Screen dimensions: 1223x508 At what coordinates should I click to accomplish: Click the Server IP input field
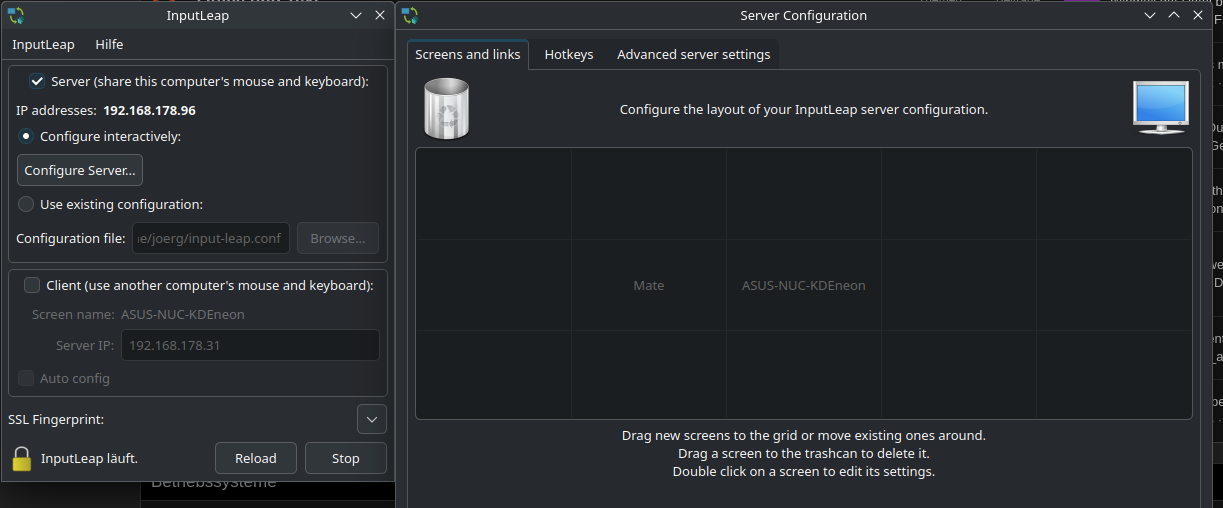click(250, 345)
